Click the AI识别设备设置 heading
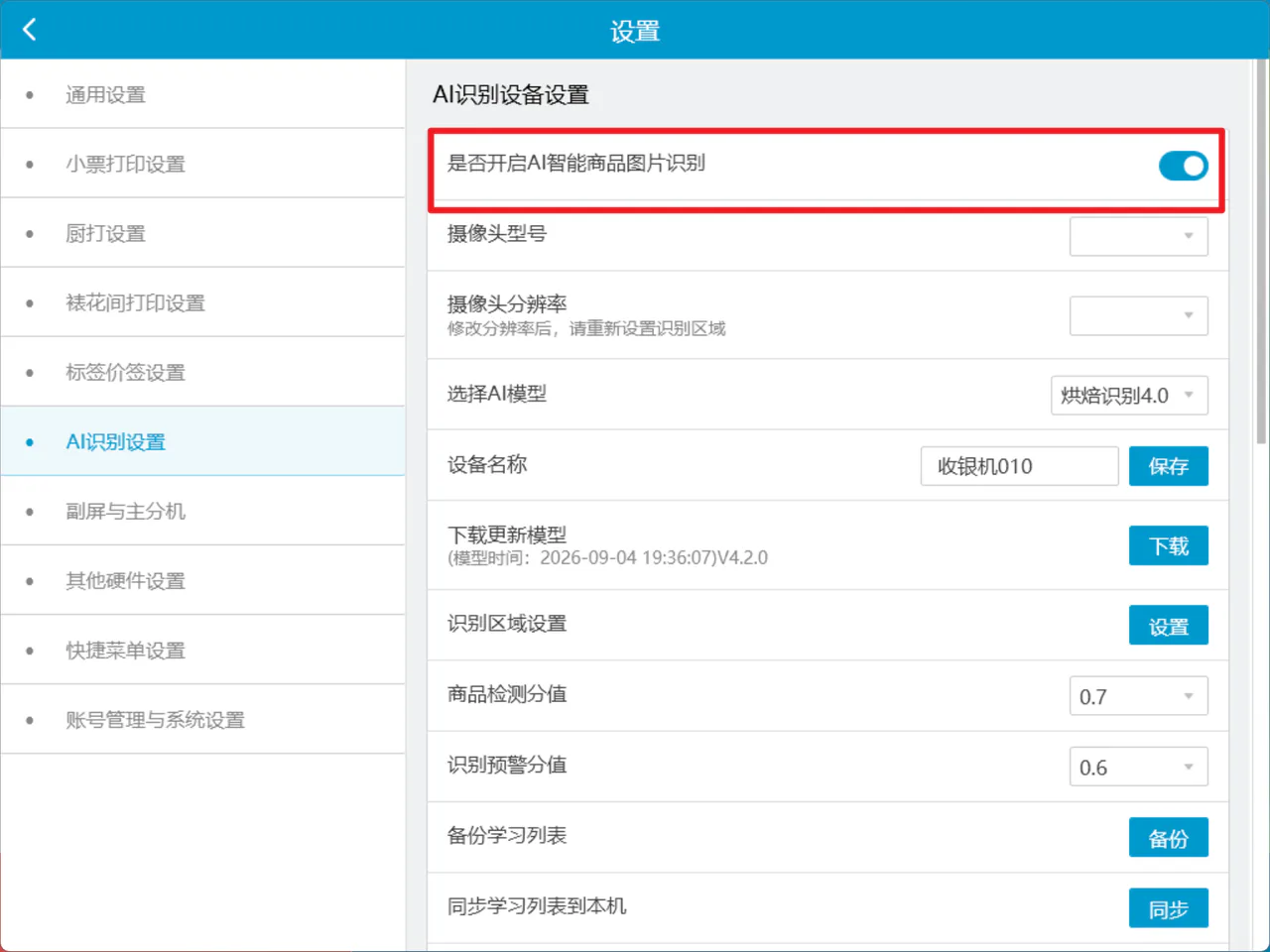Screen dimensions: 1270x952 point(511,94)
